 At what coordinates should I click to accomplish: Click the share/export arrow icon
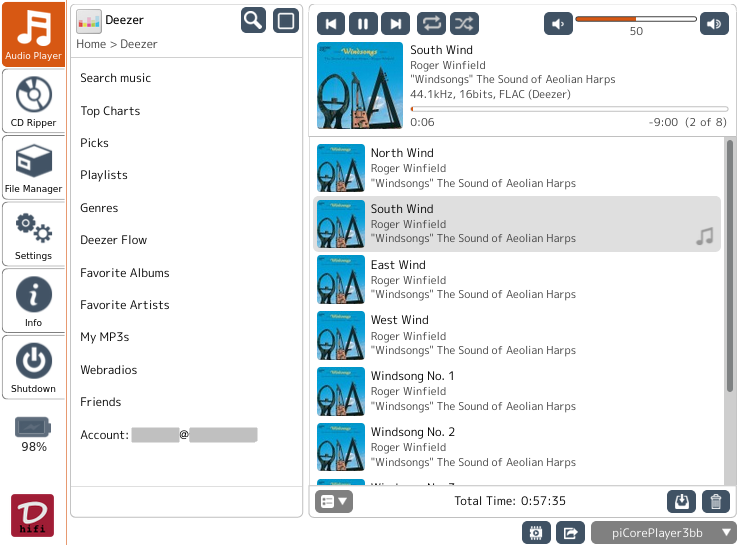tap(571, 533)
